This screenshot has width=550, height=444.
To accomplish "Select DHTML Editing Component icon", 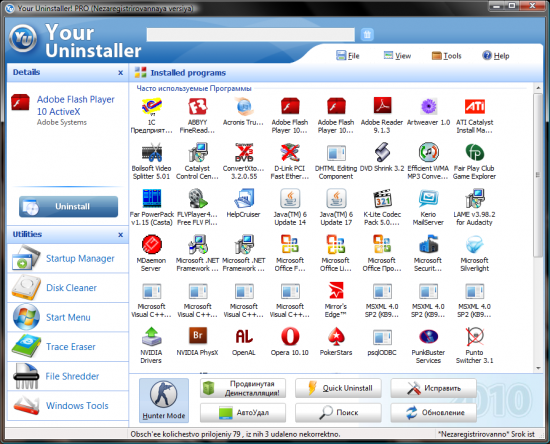I will pos(336,153).
